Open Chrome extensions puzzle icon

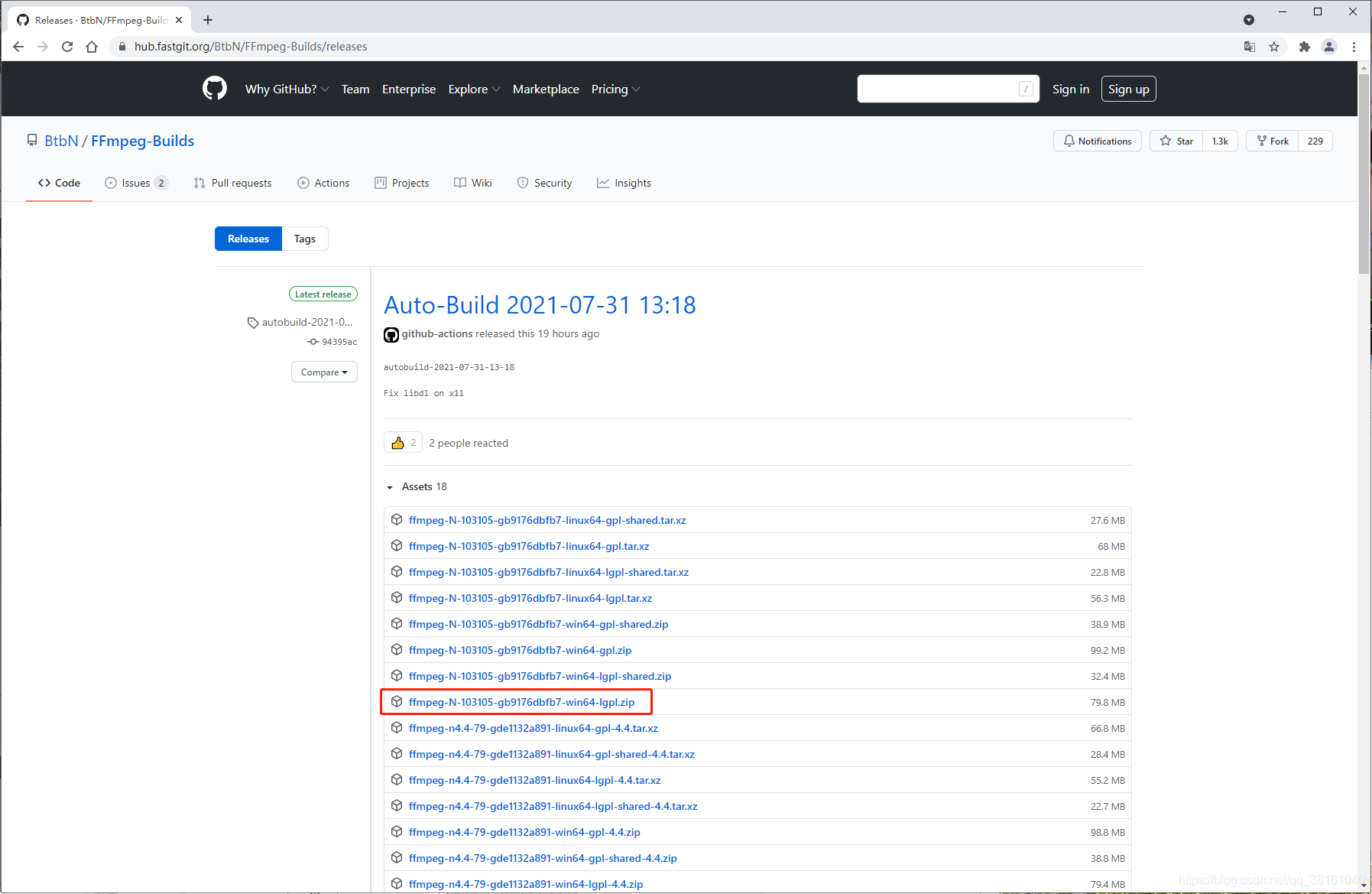(1305, 47)
